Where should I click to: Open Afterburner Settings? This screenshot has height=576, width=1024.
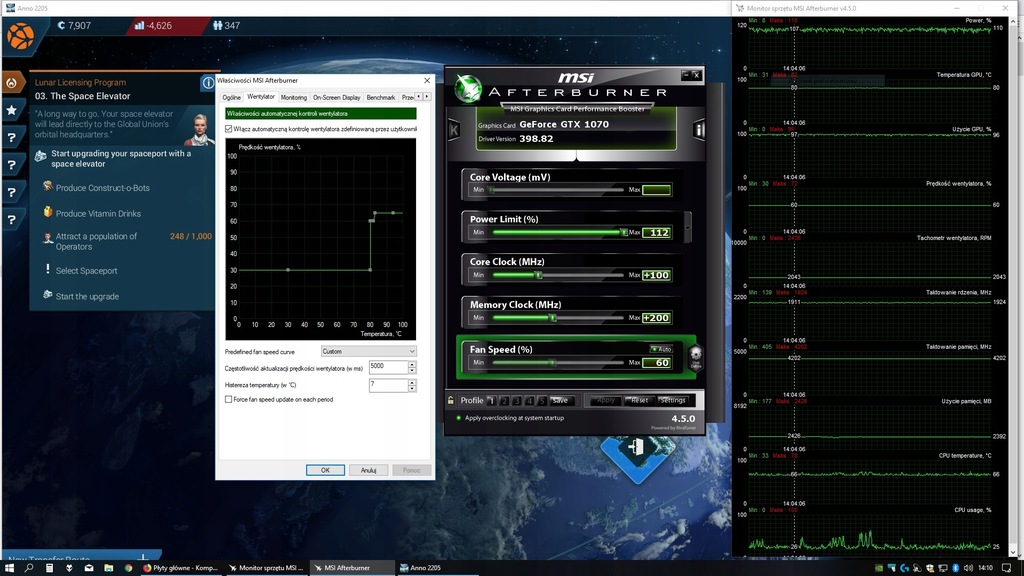pos(672,400)
